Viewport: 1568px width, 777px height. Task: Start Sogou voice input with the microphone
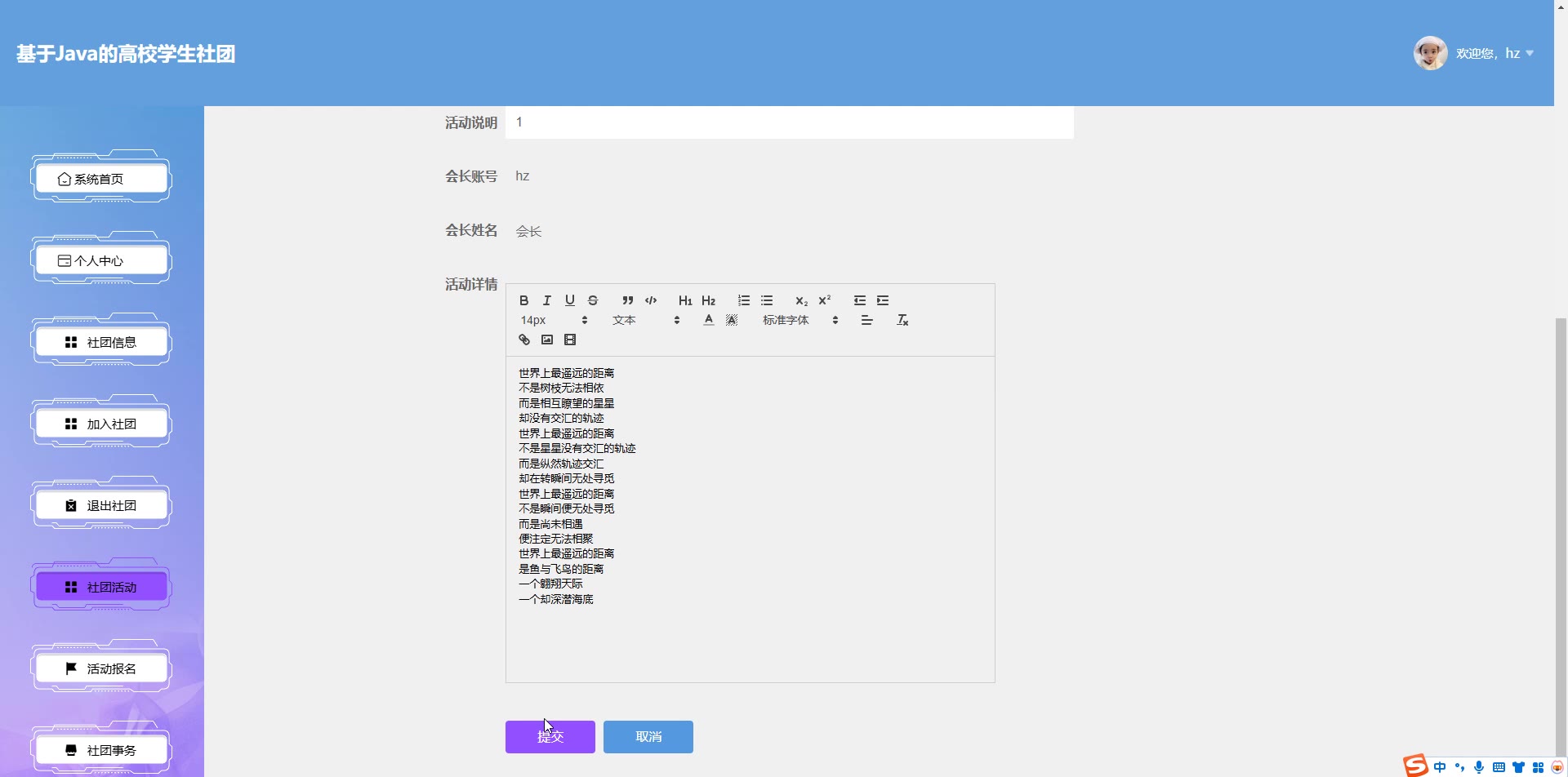click(x=1479, y=767)
